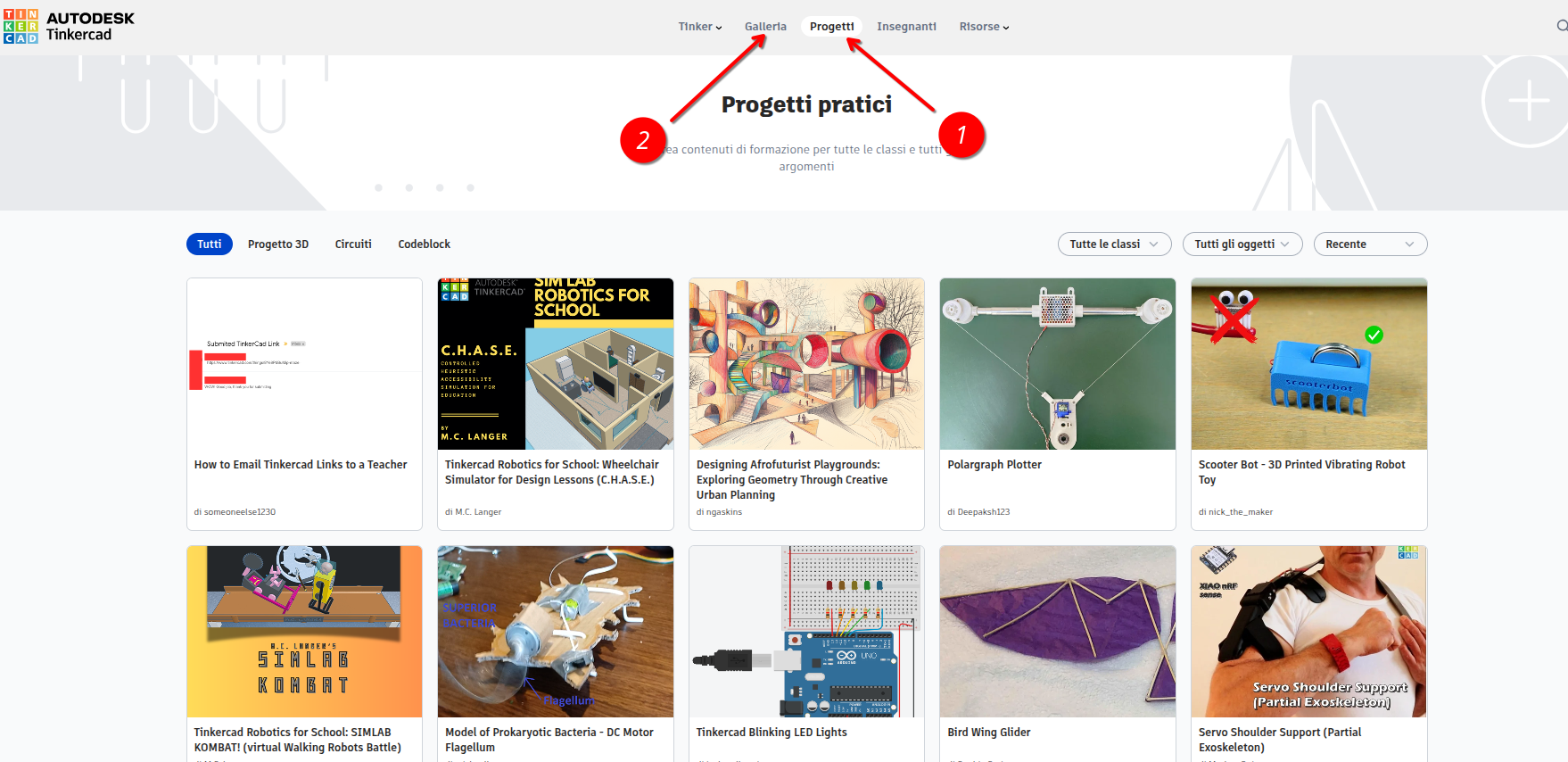Image resolution: width=1568 pixels, height=762 pixels.
Task: Filter projects by Codeblock
Action: tap(424, 244)
